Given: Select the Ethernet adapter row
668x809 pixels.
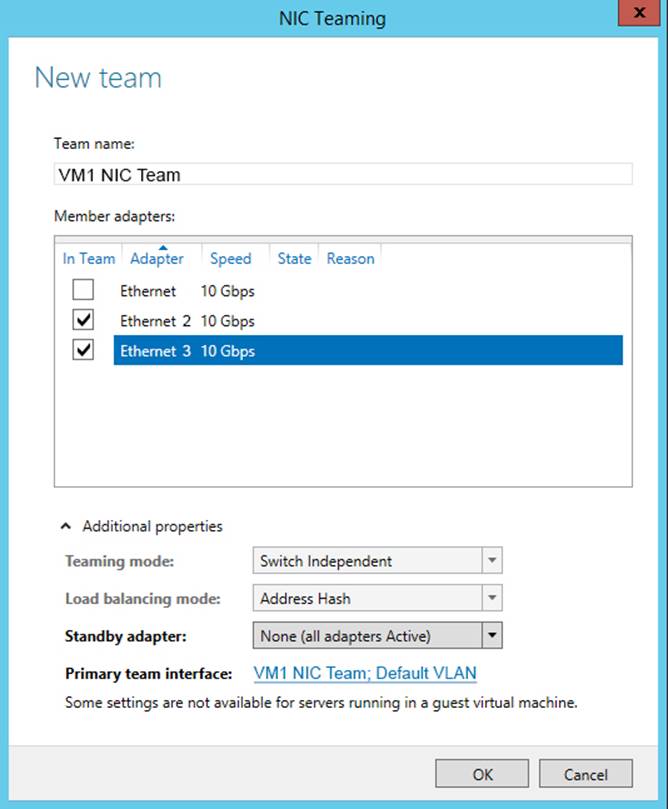Looking at the screenshot, I should pos(300,291).
